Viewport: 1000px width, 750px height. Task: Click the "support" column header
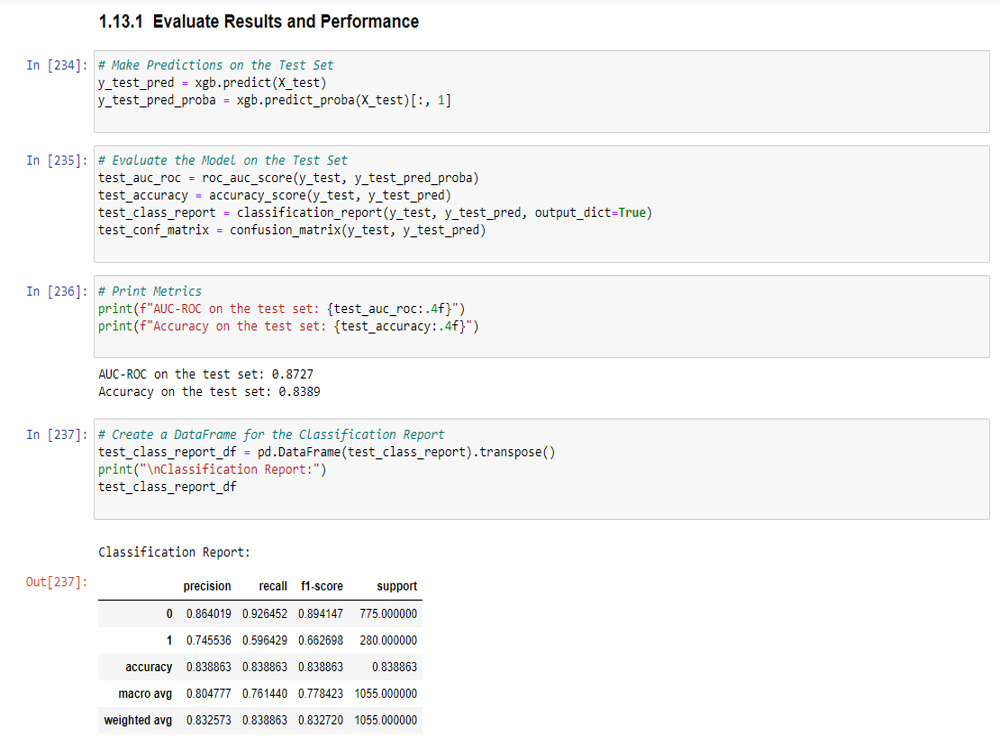point(397,586)
